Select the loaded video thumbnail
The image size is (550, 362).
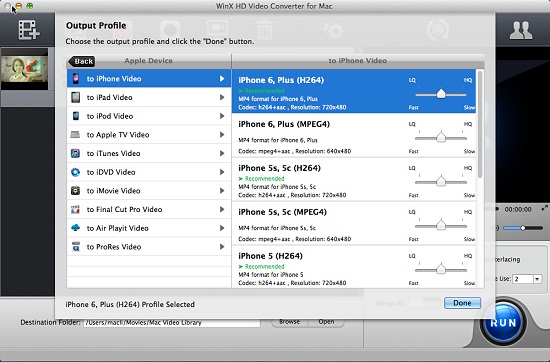(x=25, y=69)
